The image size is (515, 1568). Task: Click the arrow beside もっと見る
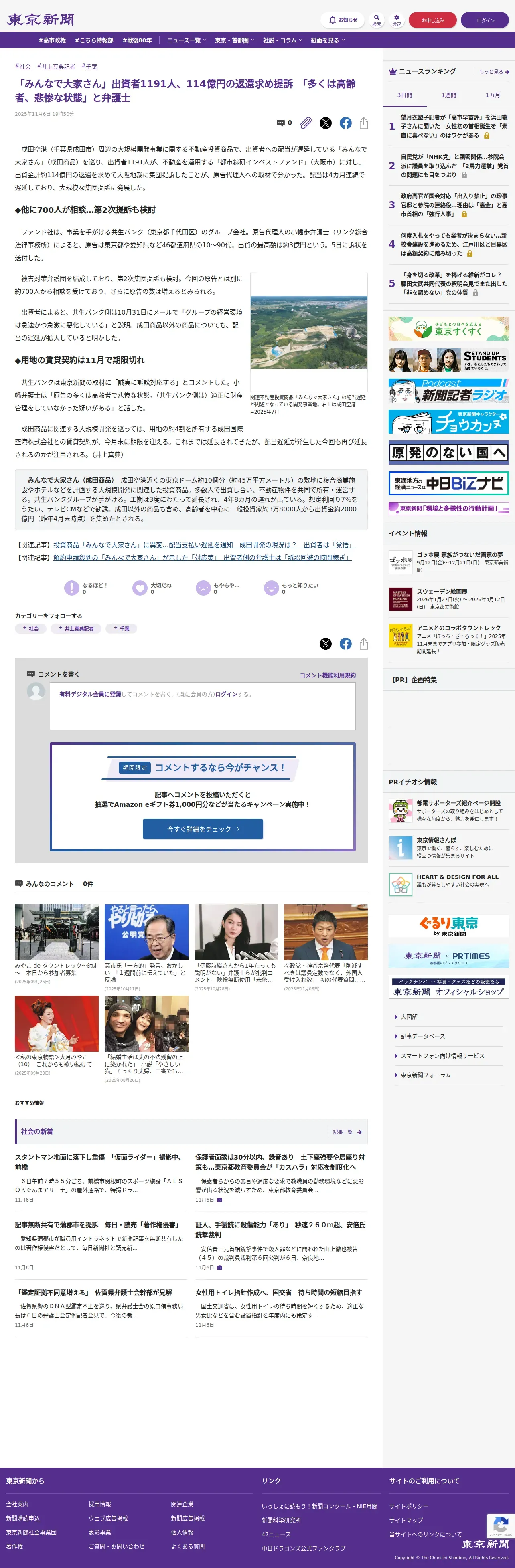click(507, 72)
